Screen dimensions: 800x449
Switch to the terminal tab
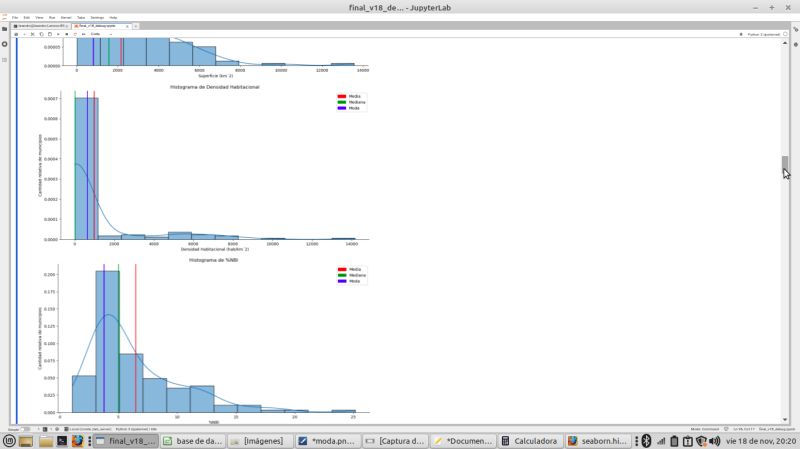coord(41,26)
